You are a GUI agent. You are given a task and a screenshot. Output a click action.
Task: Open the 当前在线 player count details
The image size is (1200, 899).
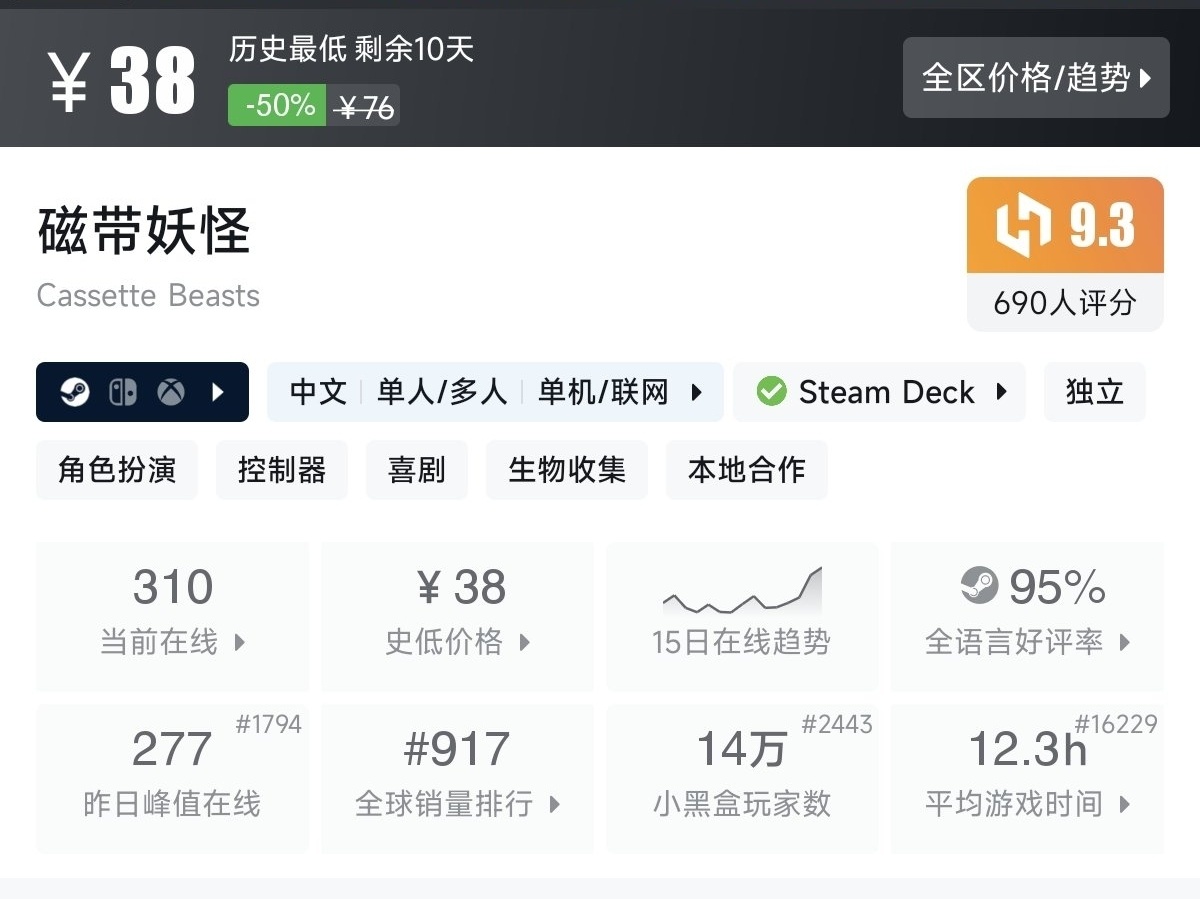[x=173, y=617]
